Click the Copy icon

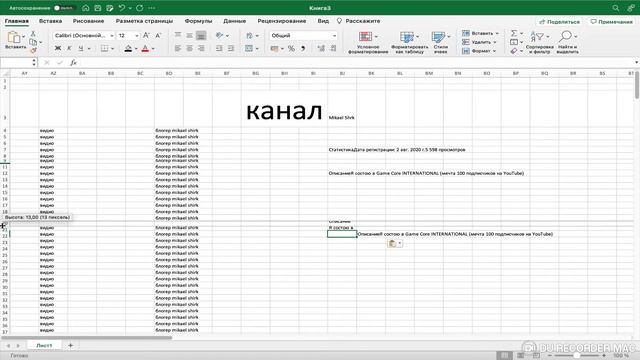pyautogui.click(x=33, y=42)
